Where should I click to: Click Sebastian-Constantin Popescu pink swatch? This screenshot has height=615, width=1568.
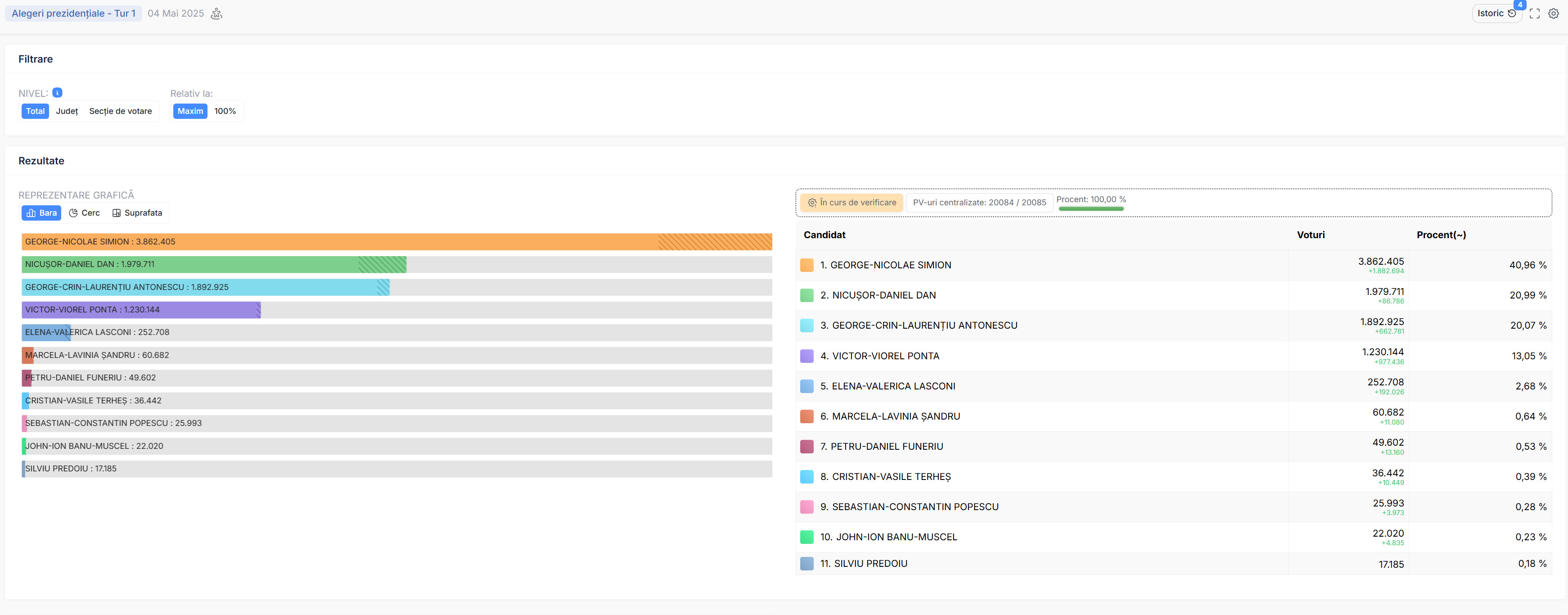(x=807, y=506)
